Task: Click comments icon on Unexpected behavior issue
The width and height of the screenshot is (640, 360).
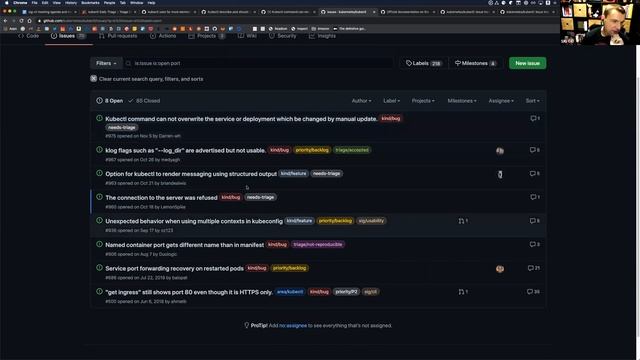Action: click(x=535, y=221)
